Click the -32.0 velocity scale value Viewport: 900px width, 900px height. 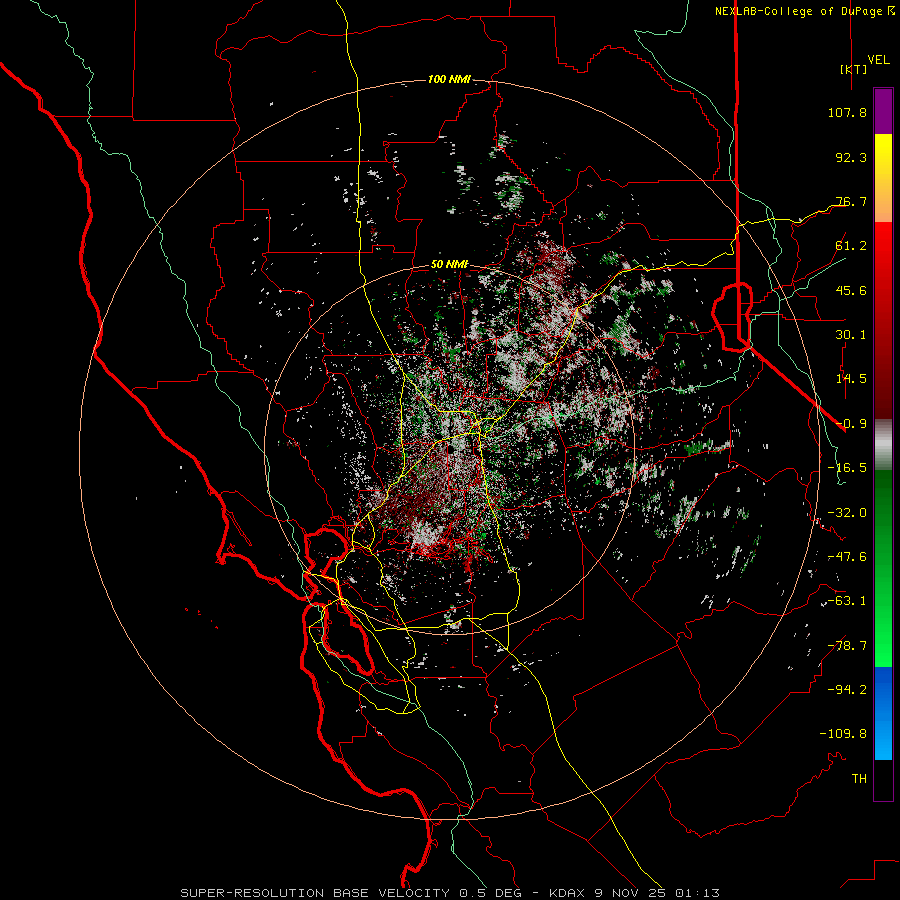(847, 513)
